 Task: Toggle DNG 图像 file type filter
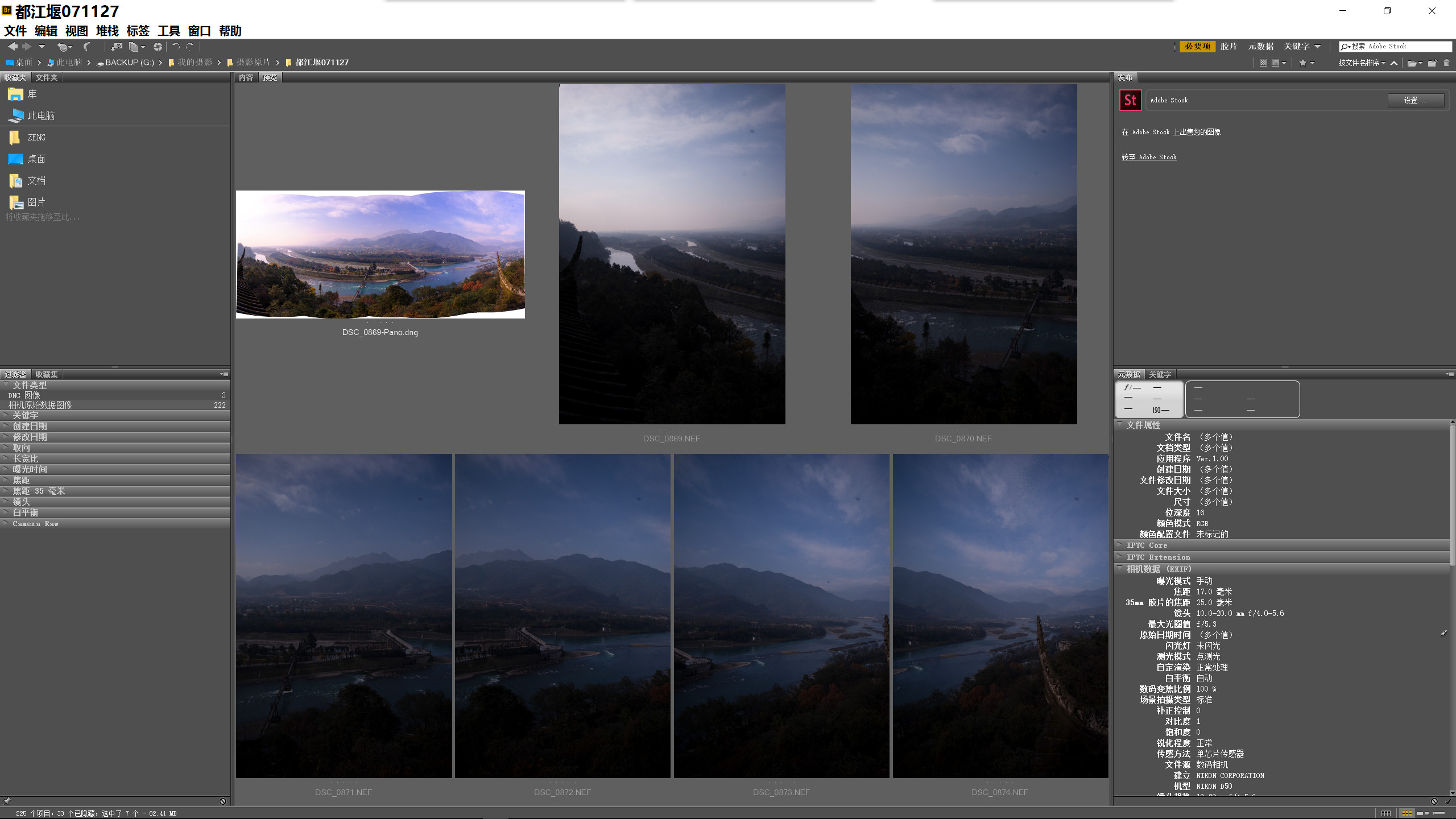[115, 395]
